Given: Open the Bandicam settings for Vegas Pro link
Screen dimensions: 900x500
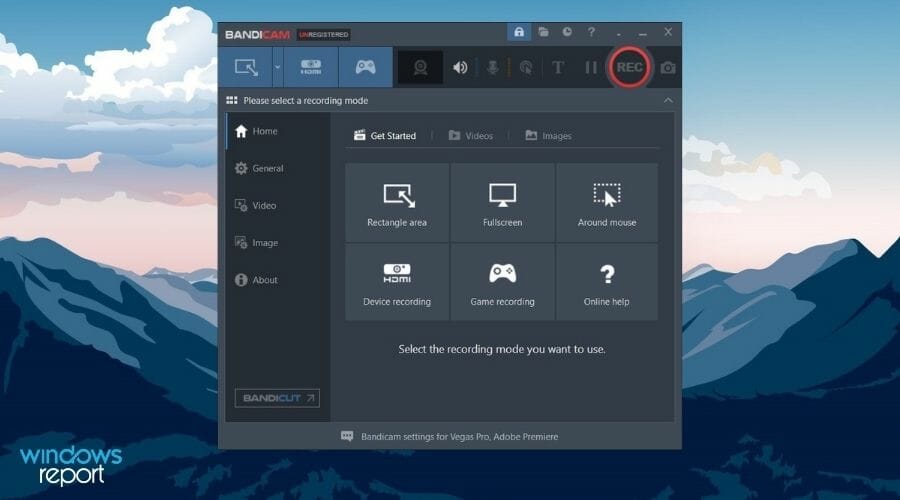Looking at the screenshot, I should point(459,437).
